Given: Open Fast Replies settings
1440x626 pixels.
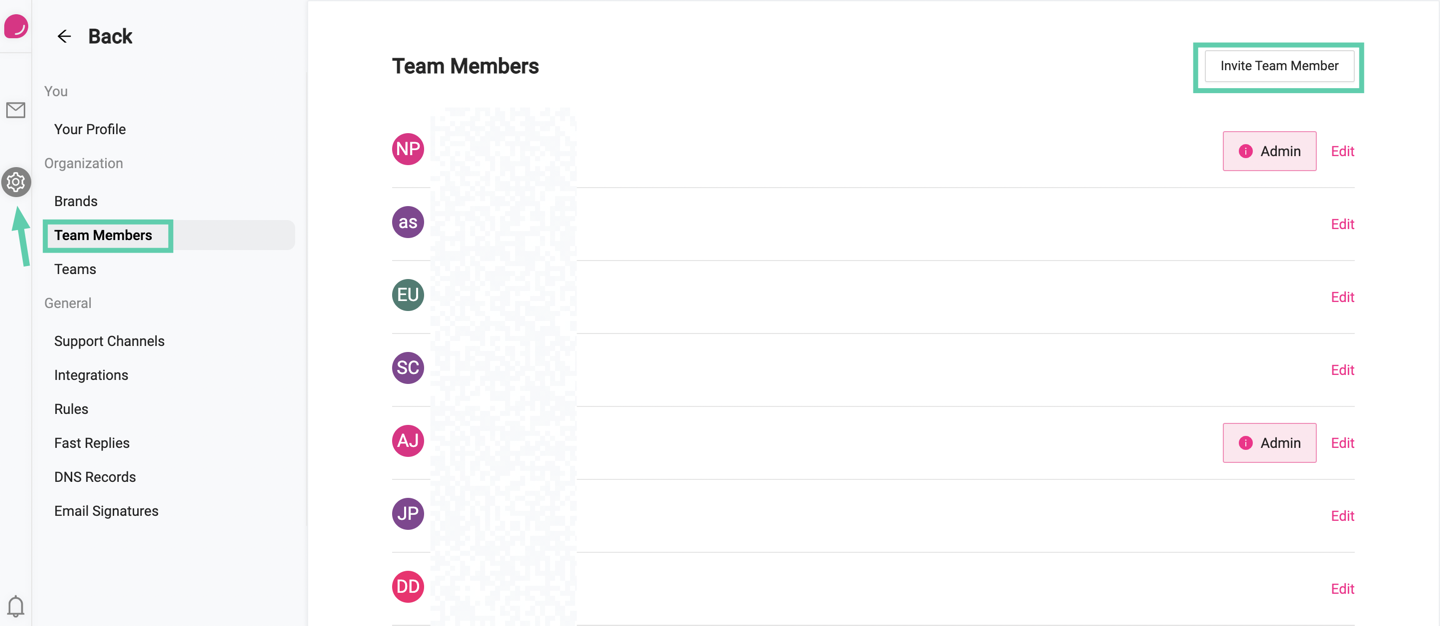Looking at the screenshot, I should tap(92, 443).
